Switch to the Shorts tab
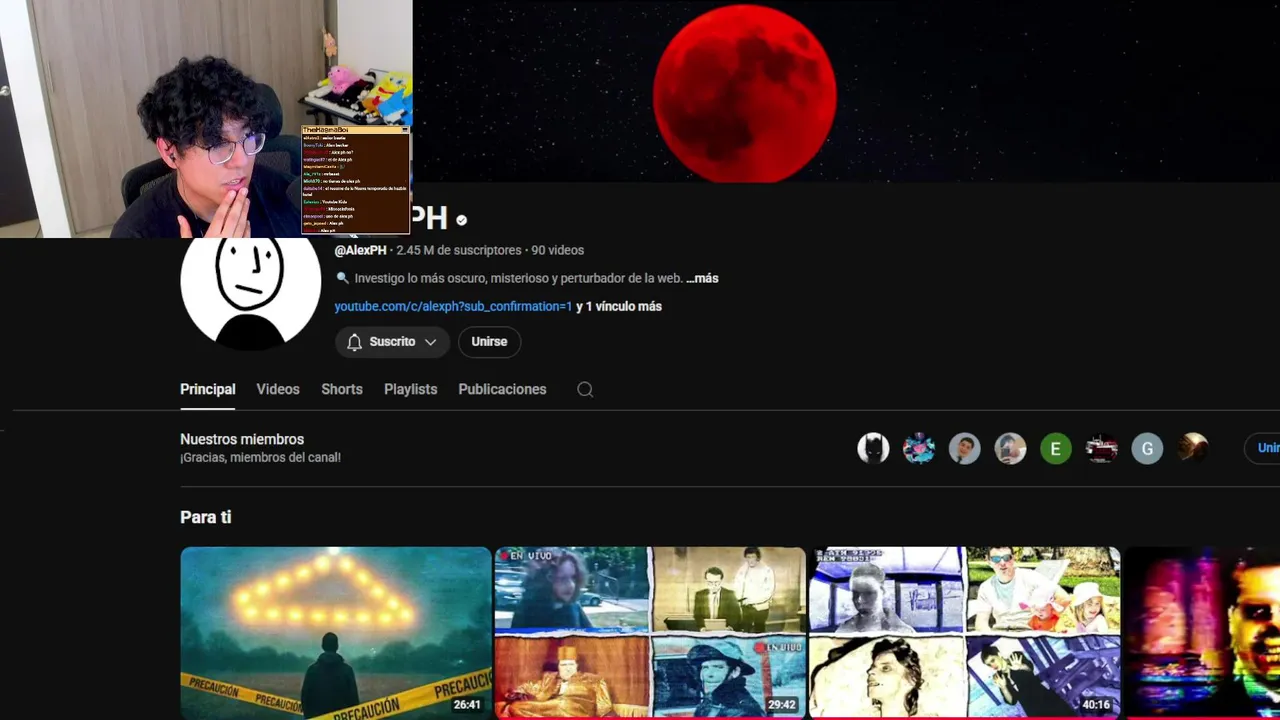Image resolution: width=1280 pixels, height=720 pixels. [342, 389]
